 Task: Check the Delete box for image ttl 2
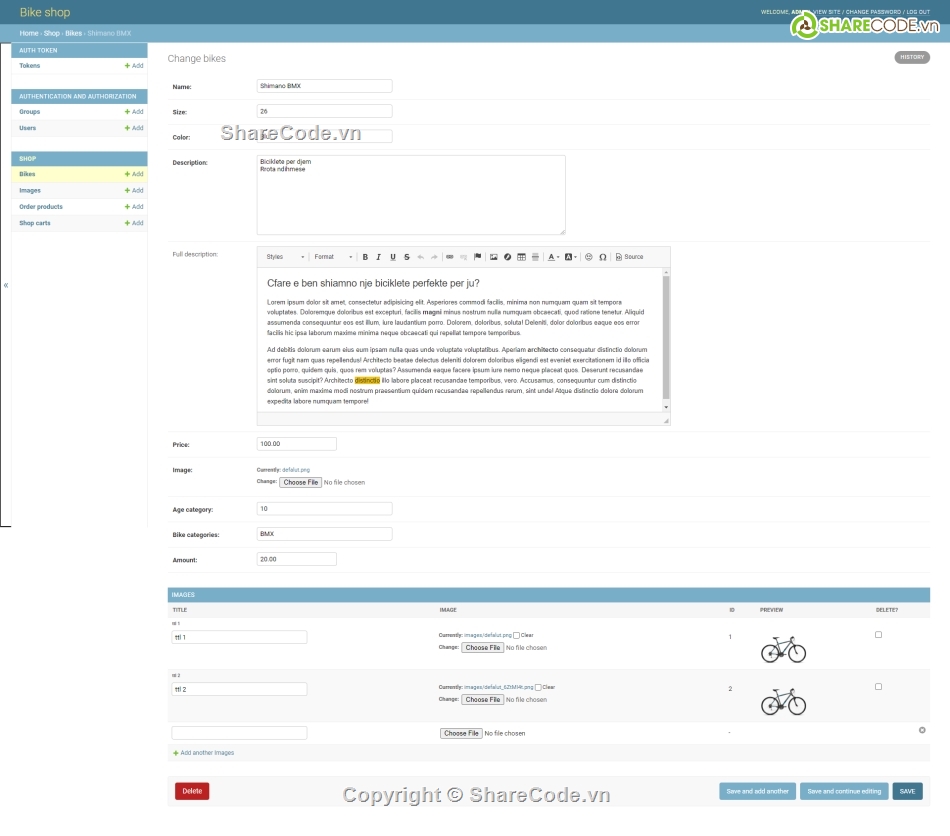(x=878, y=687)
